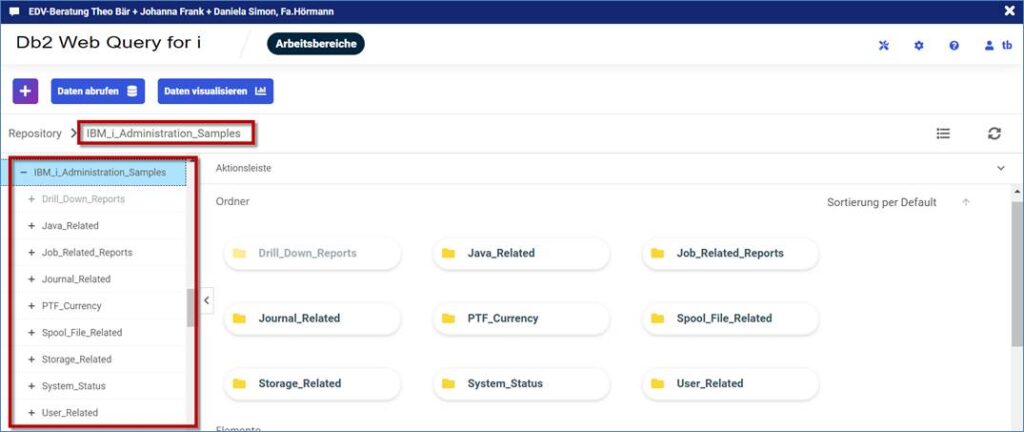Open the Arbeitsbereiche pill
1024x432 pixels.
[315, 44]
